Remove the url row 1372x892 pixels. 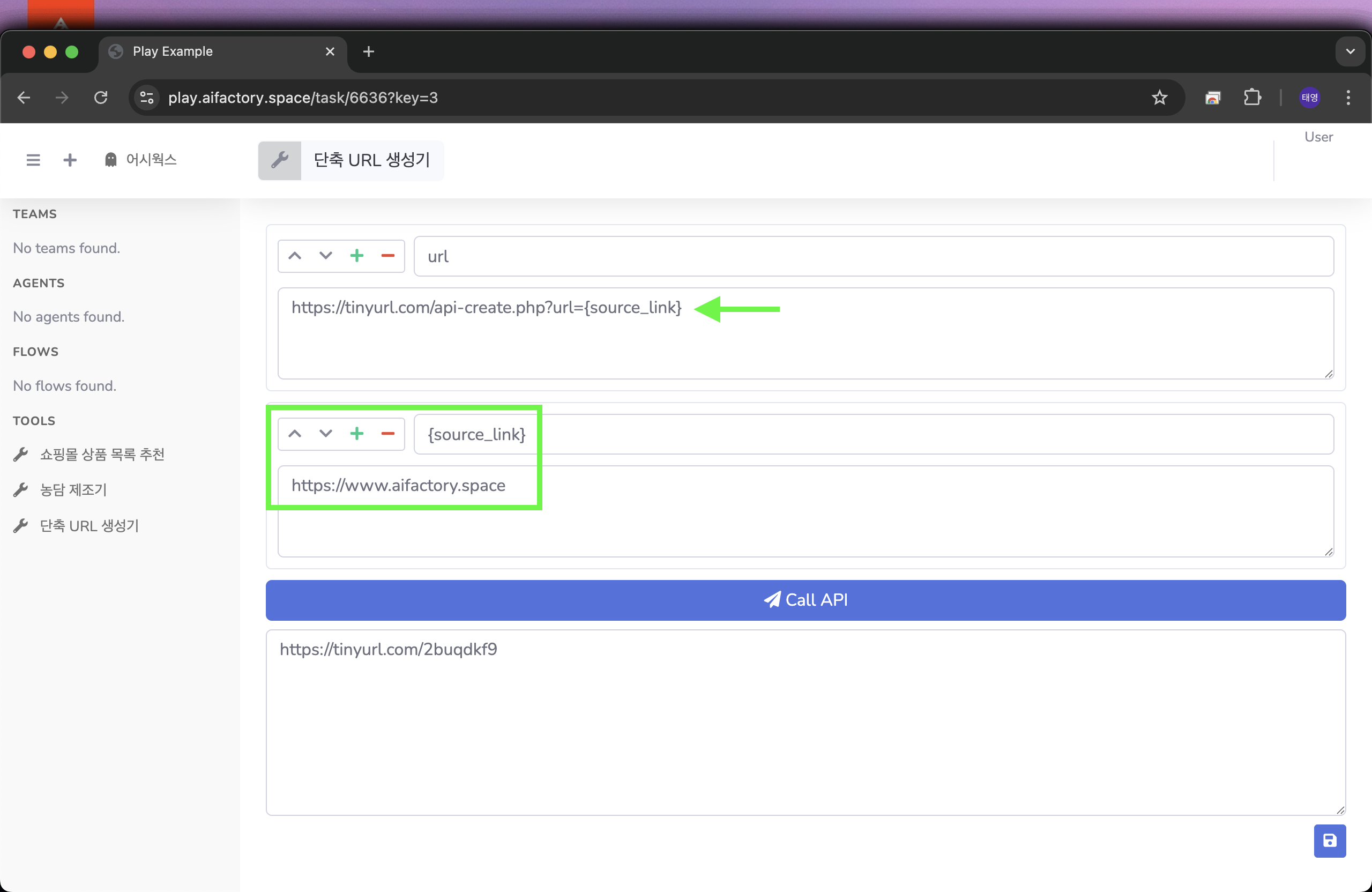(x=388, y=256)
